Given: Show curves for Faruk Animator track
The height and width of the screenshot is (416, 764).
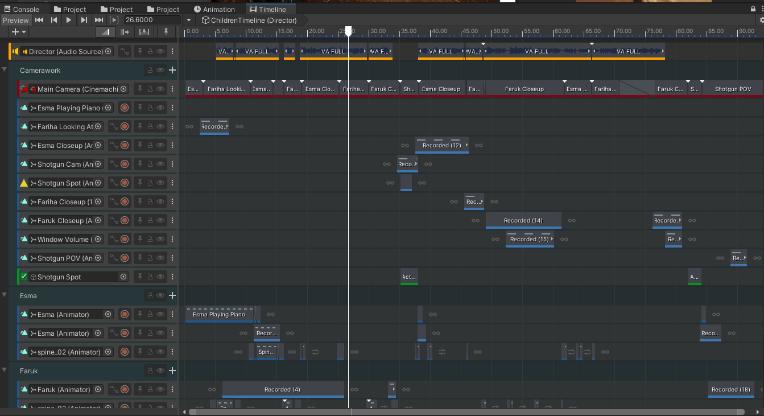Looking at the screenshot, I should (x=114, y=389).
